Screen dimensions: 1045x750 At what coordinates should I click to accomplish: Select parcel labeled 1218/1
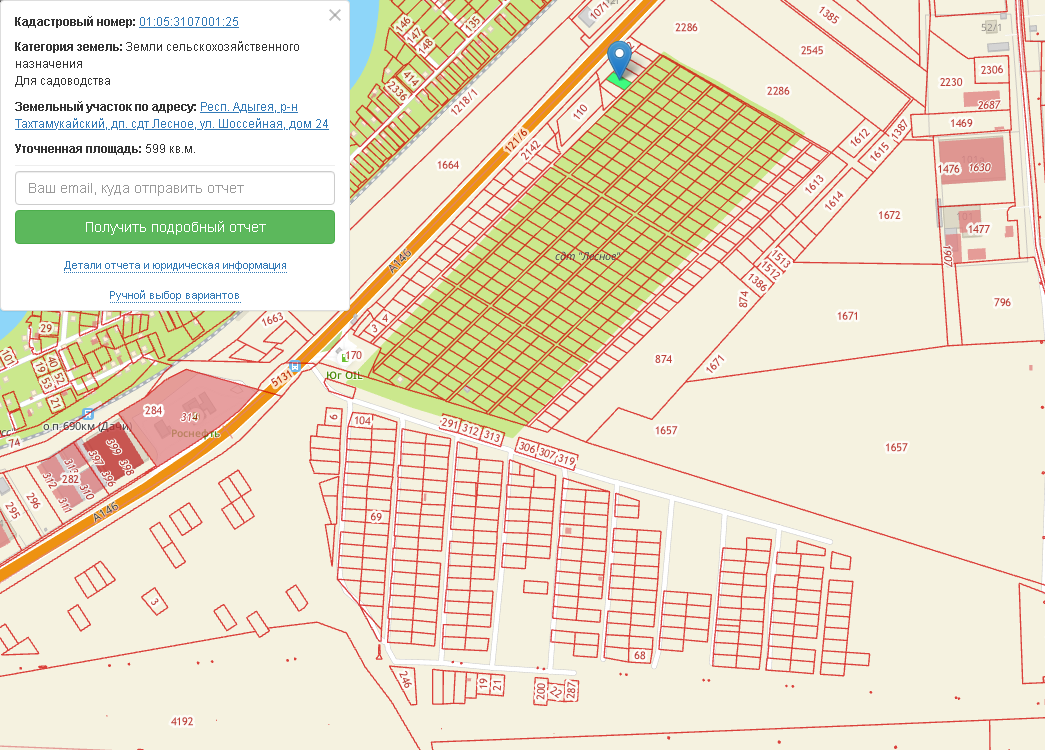click(x=464, y=102)
